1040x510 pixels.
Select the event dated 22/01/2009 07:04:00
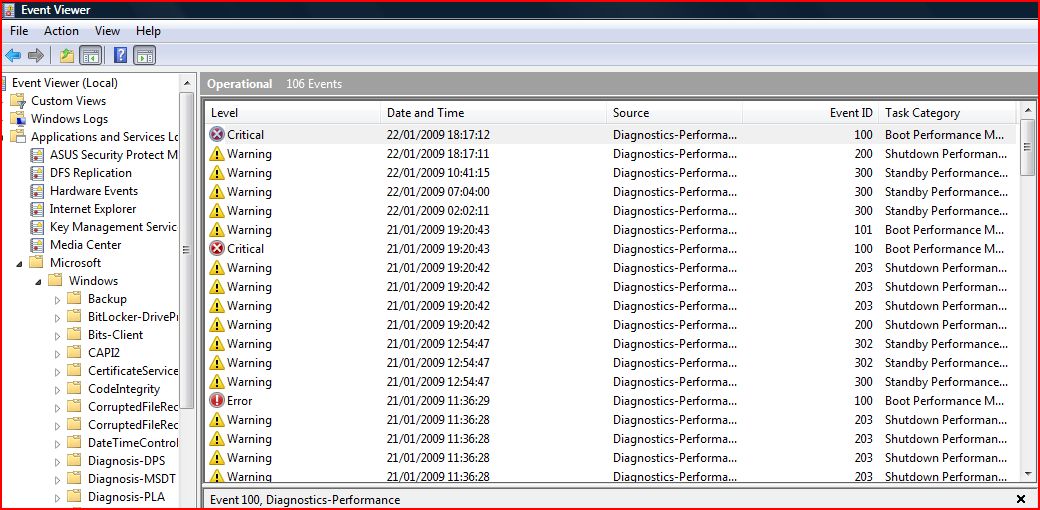[x=610, y=192]
